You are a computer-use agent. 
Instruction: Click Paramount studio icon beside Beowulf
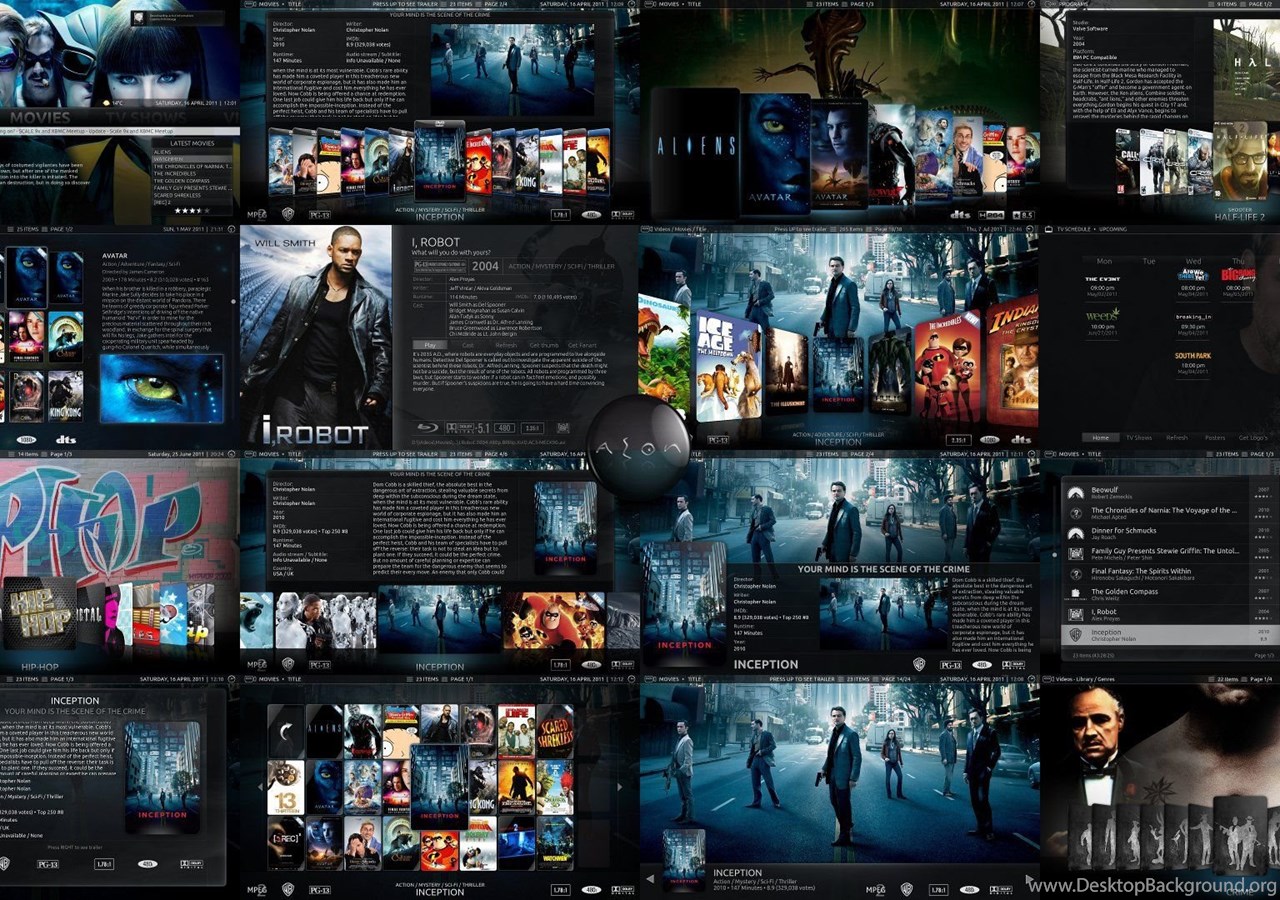tap(1075, 493)
